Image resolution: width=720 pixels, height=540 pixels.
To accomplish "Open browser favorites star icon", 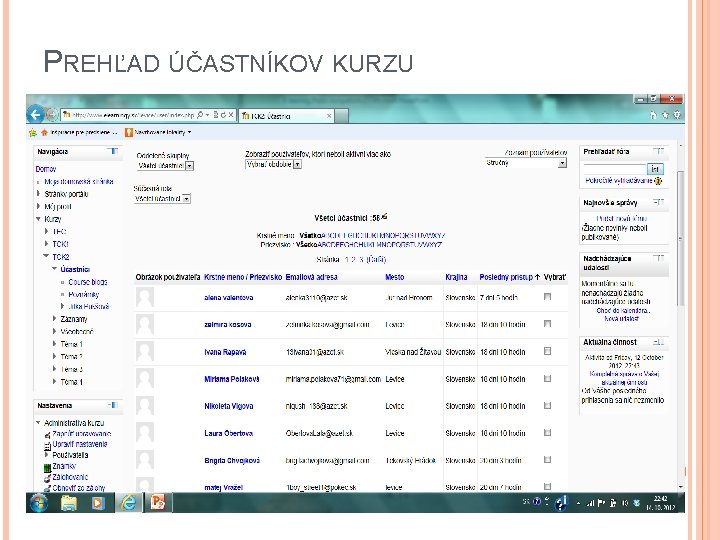I will pyautogui.click(x=665, y=115).
